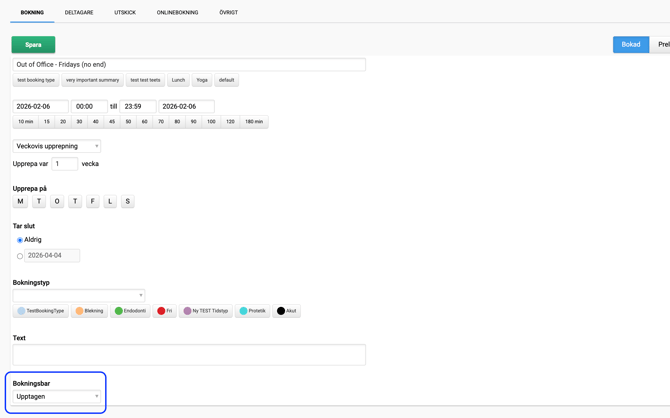
Task: Set duration to 180 min
Action: 254,122
